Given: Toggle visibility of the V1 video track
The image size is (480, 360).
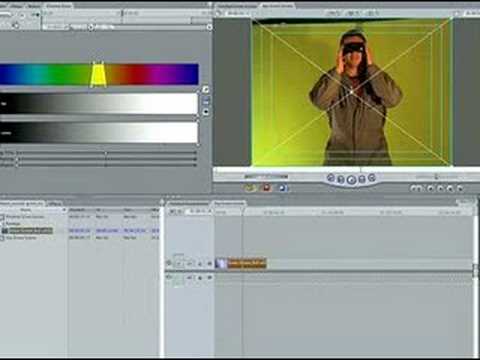Looking at the screenshot, I should (x=169, y=263).
